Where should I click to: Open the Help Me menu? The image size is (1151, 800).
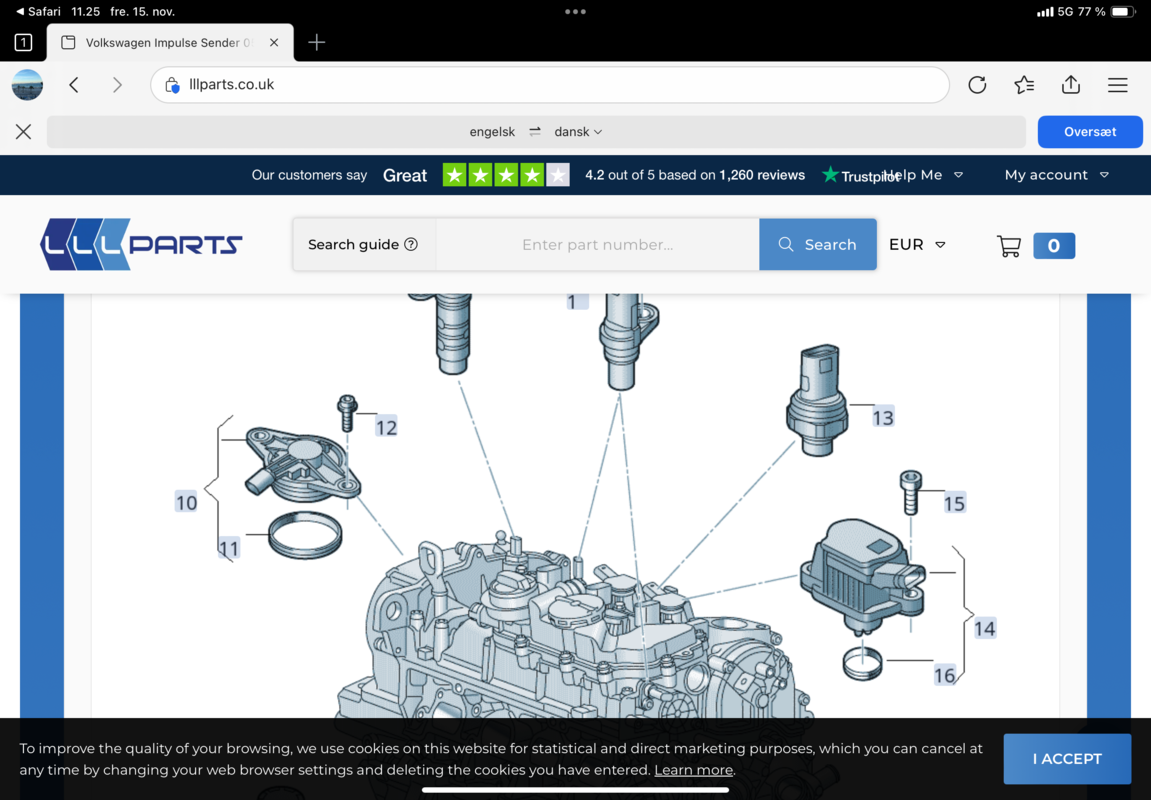[923, 175]
